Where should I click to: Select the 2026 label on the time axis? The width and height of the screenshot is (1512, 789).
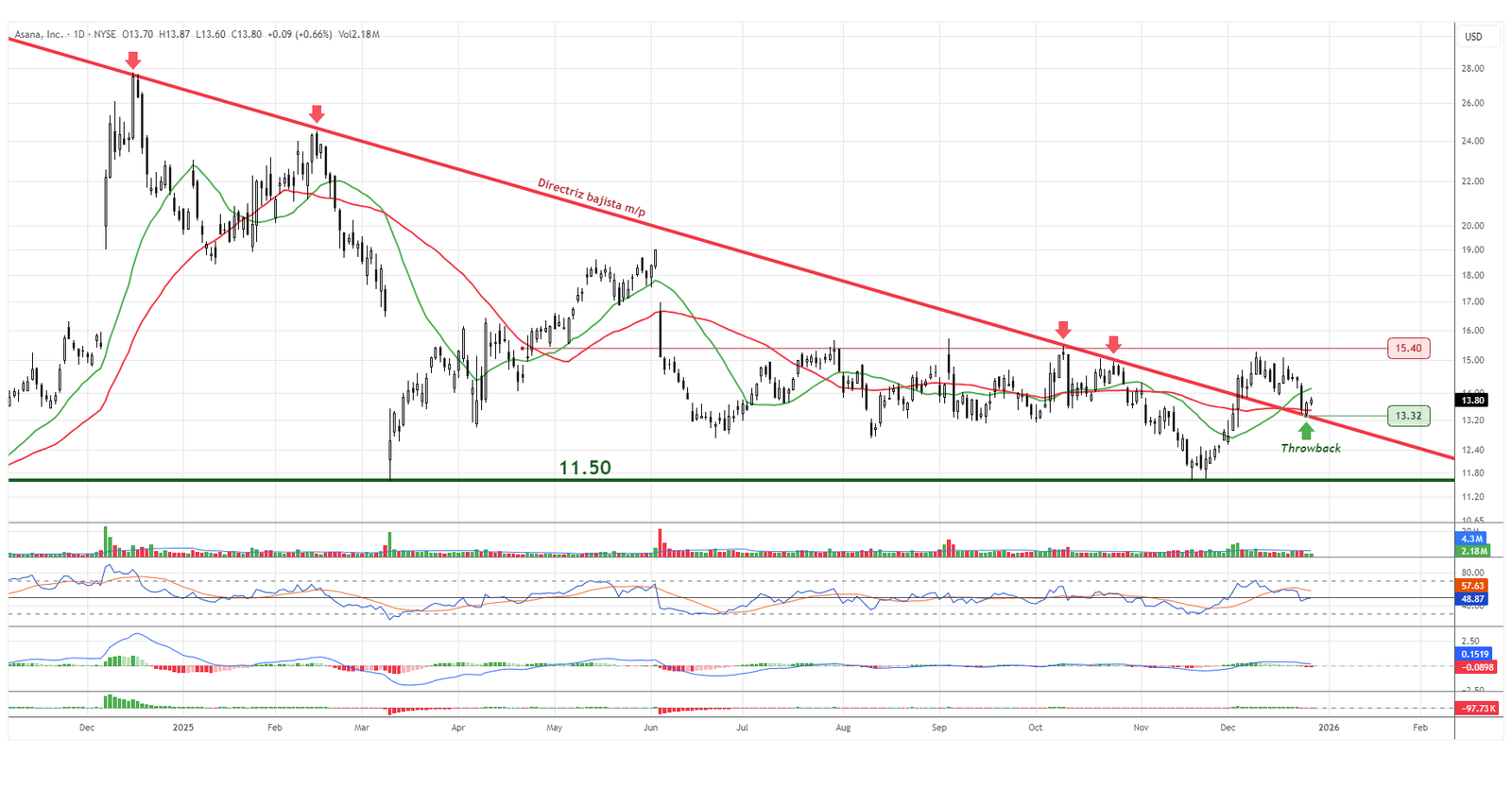[x=1329, y=728]
